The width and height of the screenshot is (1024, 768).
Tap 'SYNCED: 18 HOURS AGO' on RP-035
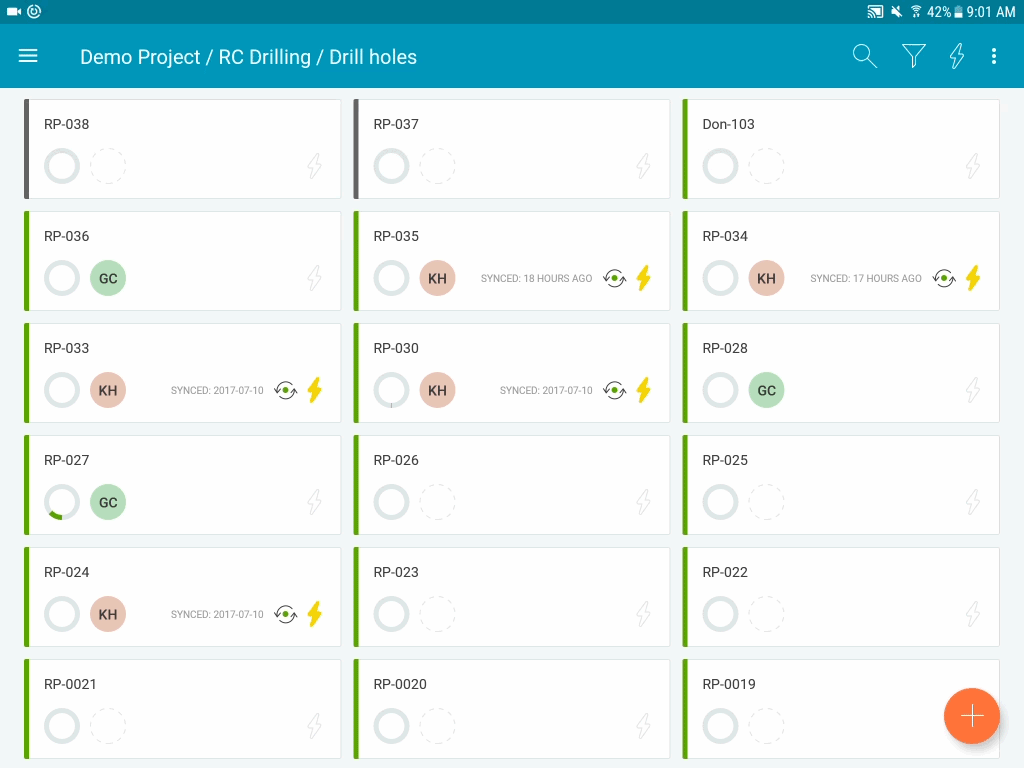536,278
